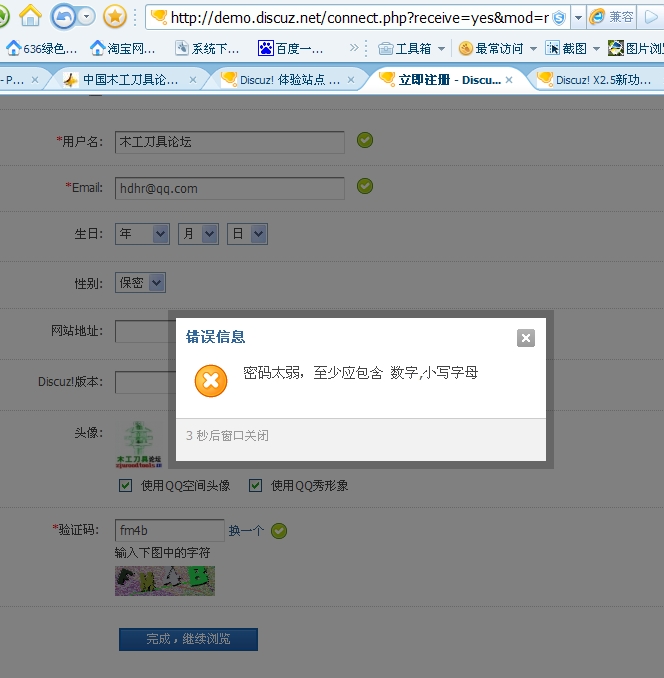The image size is (664, 678).
Task: Toggle 使用QQ秀形象 checkbox
Action: coord(255,485)
